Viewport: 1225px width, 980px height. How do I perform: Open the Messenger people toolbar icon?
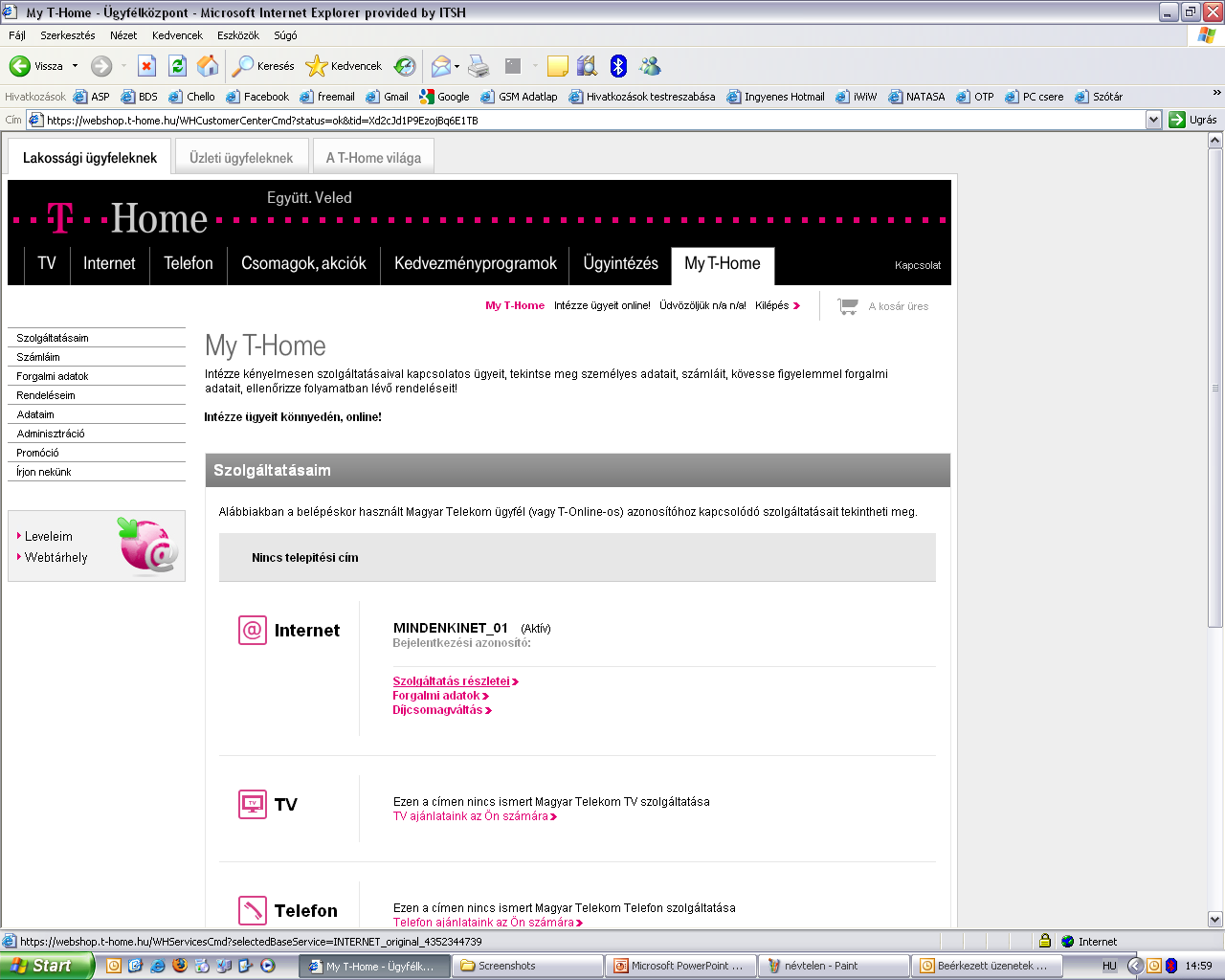[650, 66]
